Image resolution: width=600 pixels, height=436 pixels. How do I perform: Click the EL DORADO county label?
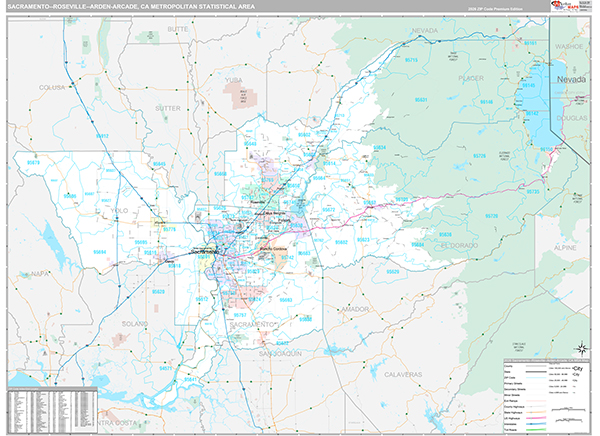(459, 245)
